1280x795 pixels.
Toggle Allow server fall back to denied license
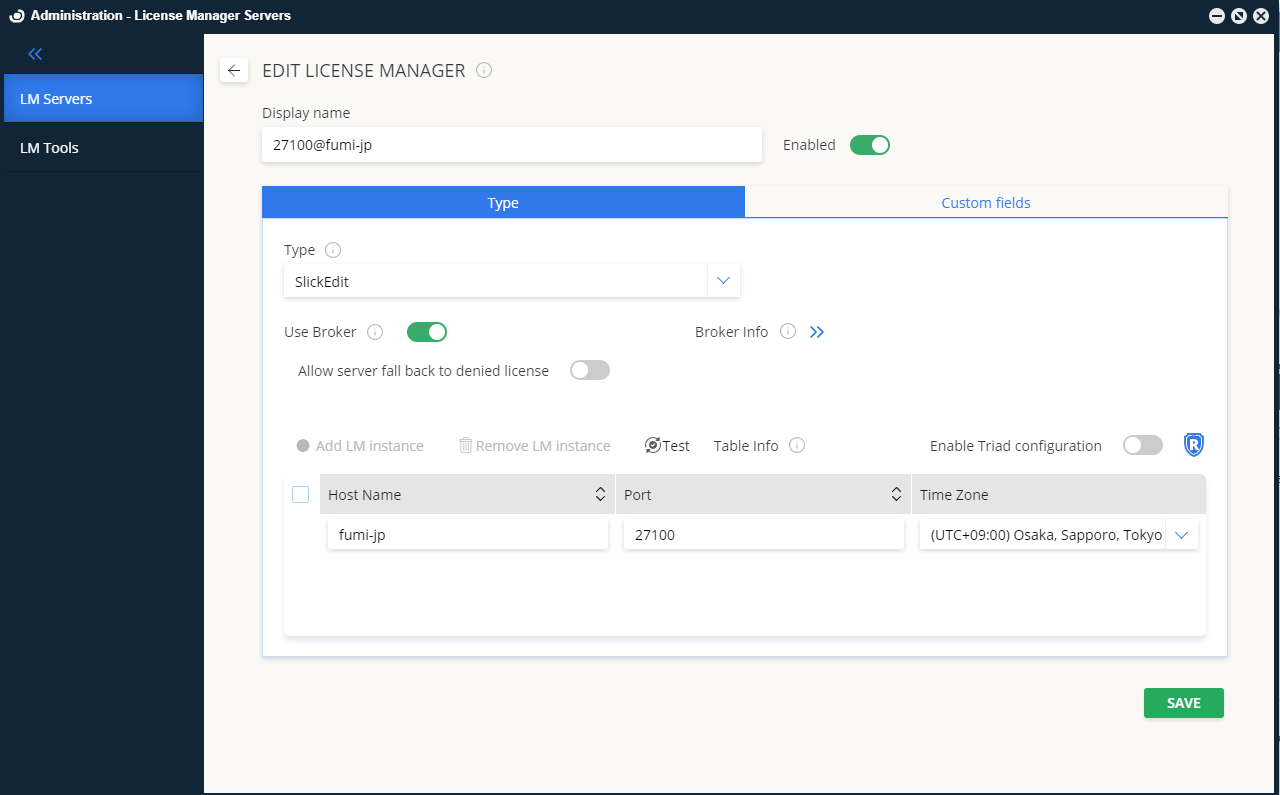click(x=589, y=369)
